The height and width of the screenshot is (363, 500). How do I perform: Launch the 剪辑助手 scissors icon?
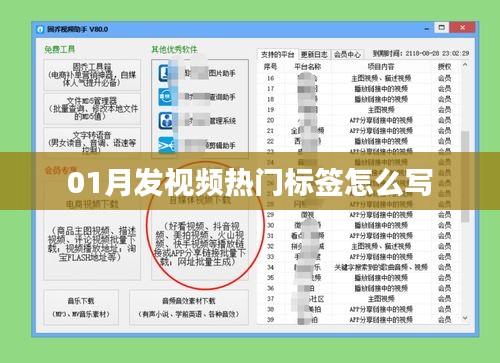[166, 145]
